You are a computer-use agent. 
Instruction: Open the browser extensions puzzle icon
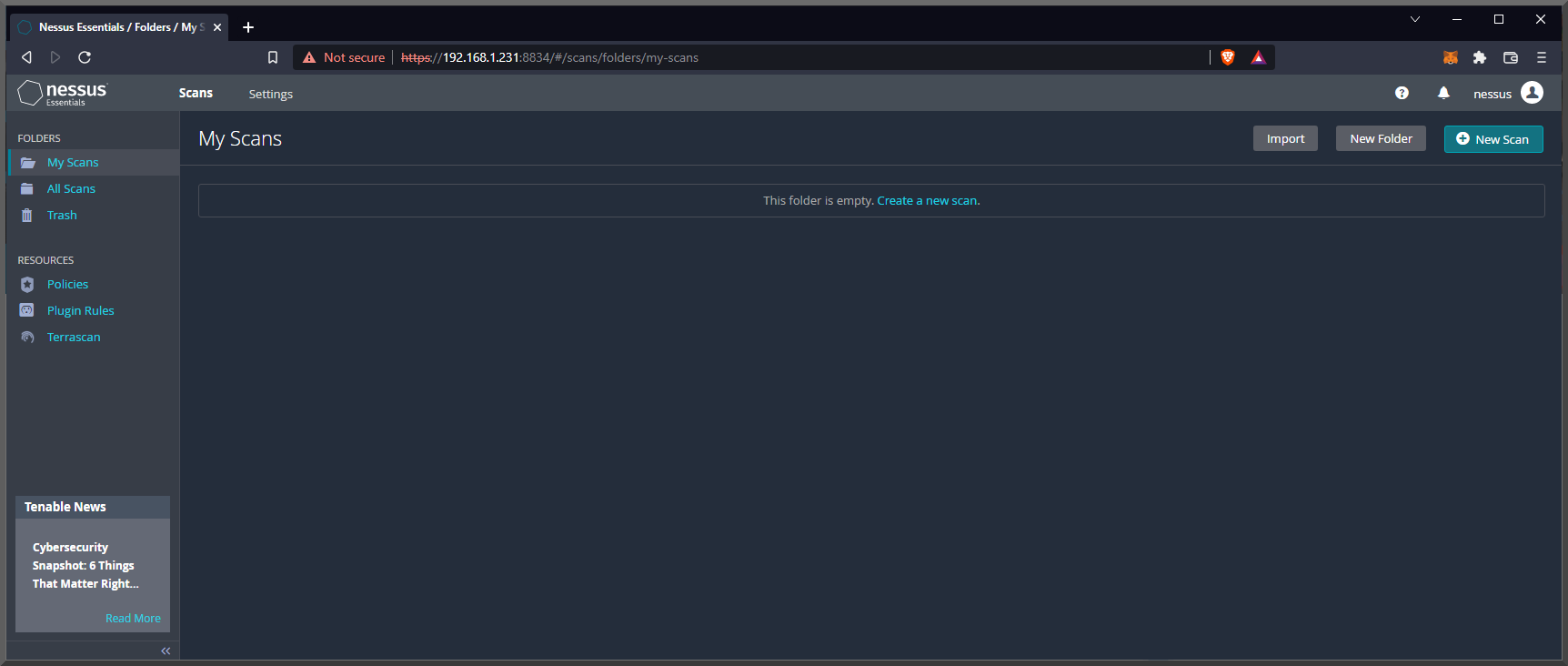point(1480,57)
